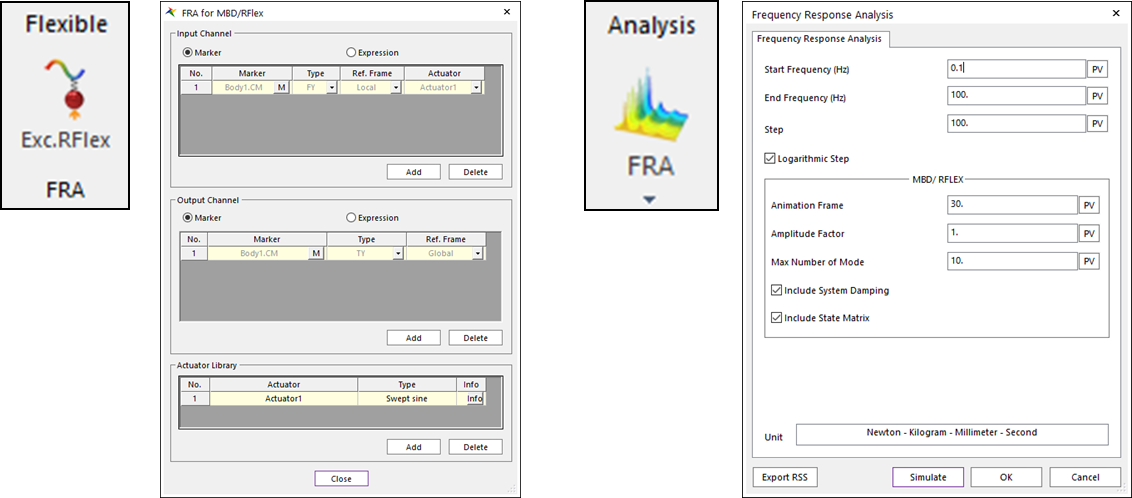Viewport: 1132px width, 498px height.
Task: Click PV button for Step
Action: [x=1097, y=123]
